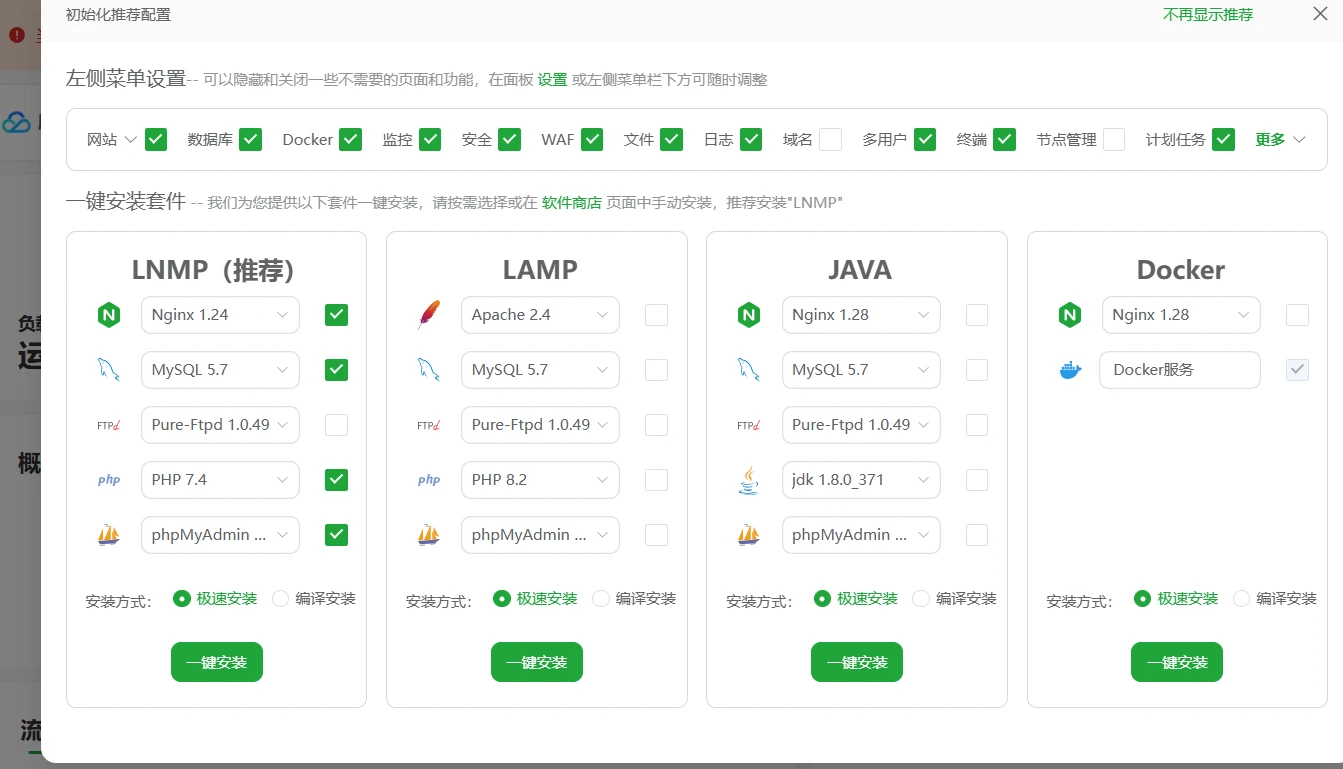The image size is (1343, 769).
Task: Click the MySQL dolphin icon in JAVA panel
Action: pyautogui.click(x=748, y=370)
